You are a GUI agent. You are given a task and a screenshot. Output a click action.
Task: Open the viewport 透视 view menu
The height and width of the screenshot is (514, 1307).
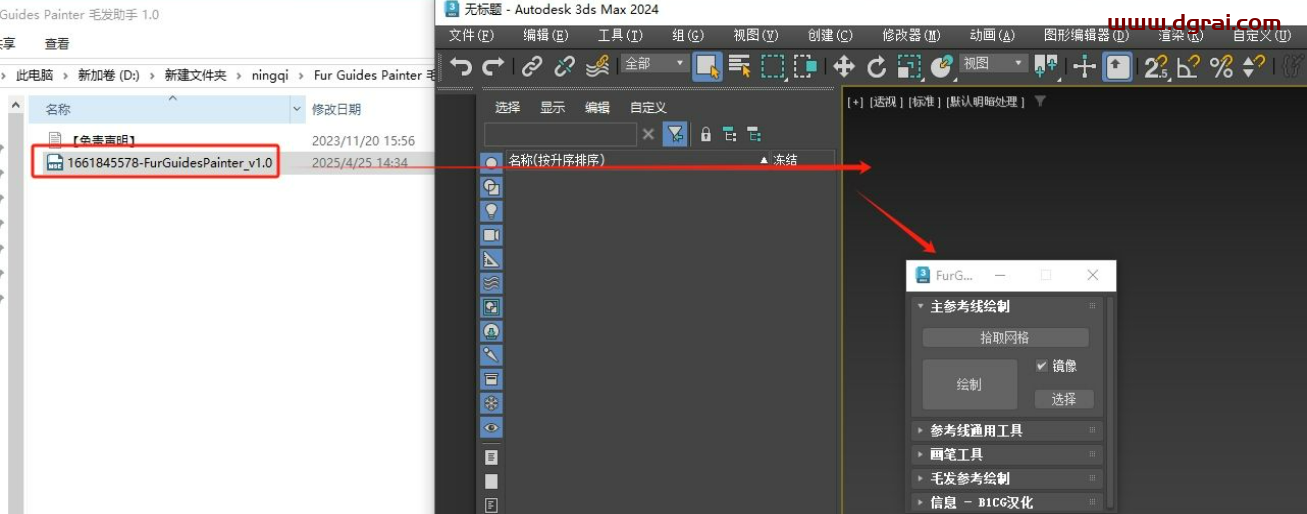coord(885,102)
